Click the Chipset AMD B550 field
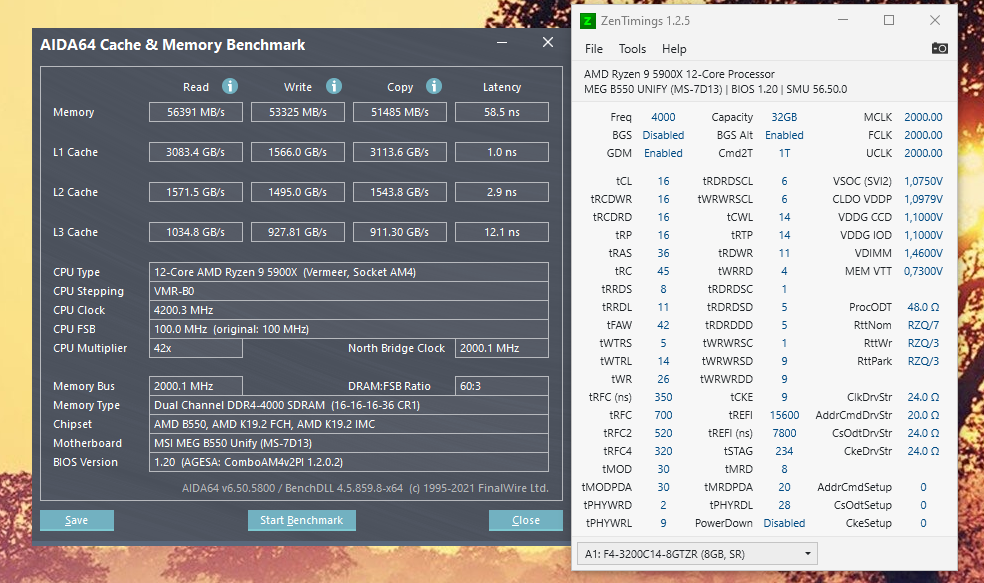This screenshot has height=583, width=984. coord(349,424)
